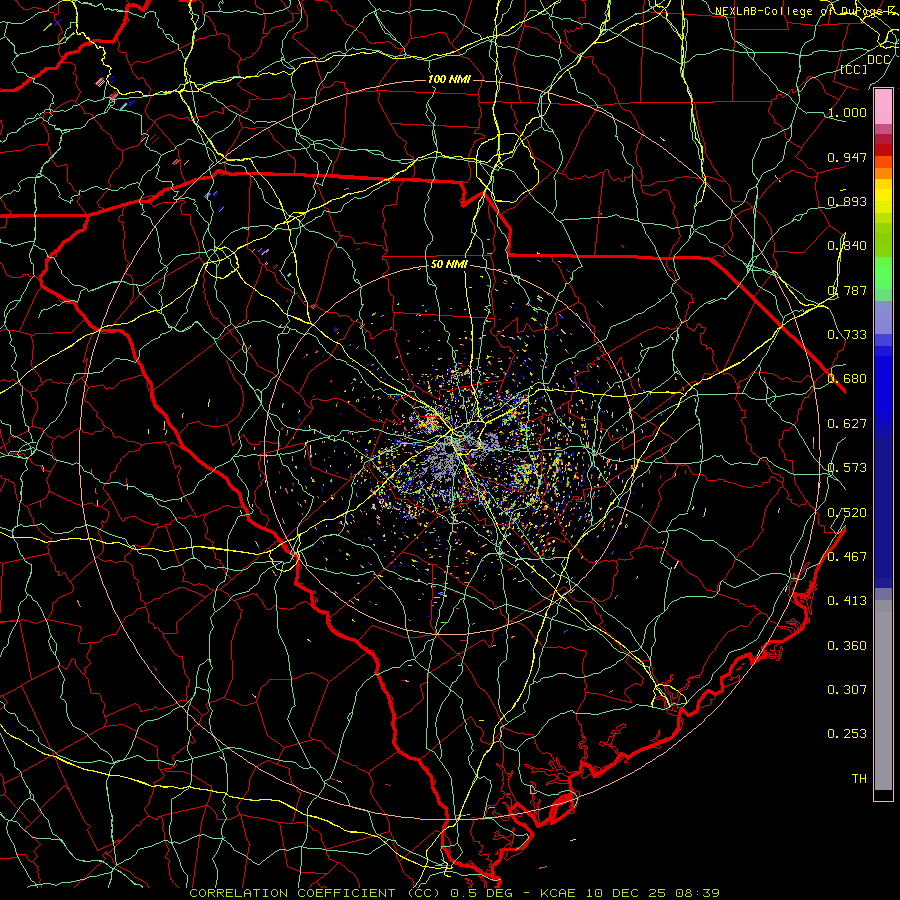The image size is (900, 900).
Task: Select the 0.733 legend value
Action: point(847,334)
